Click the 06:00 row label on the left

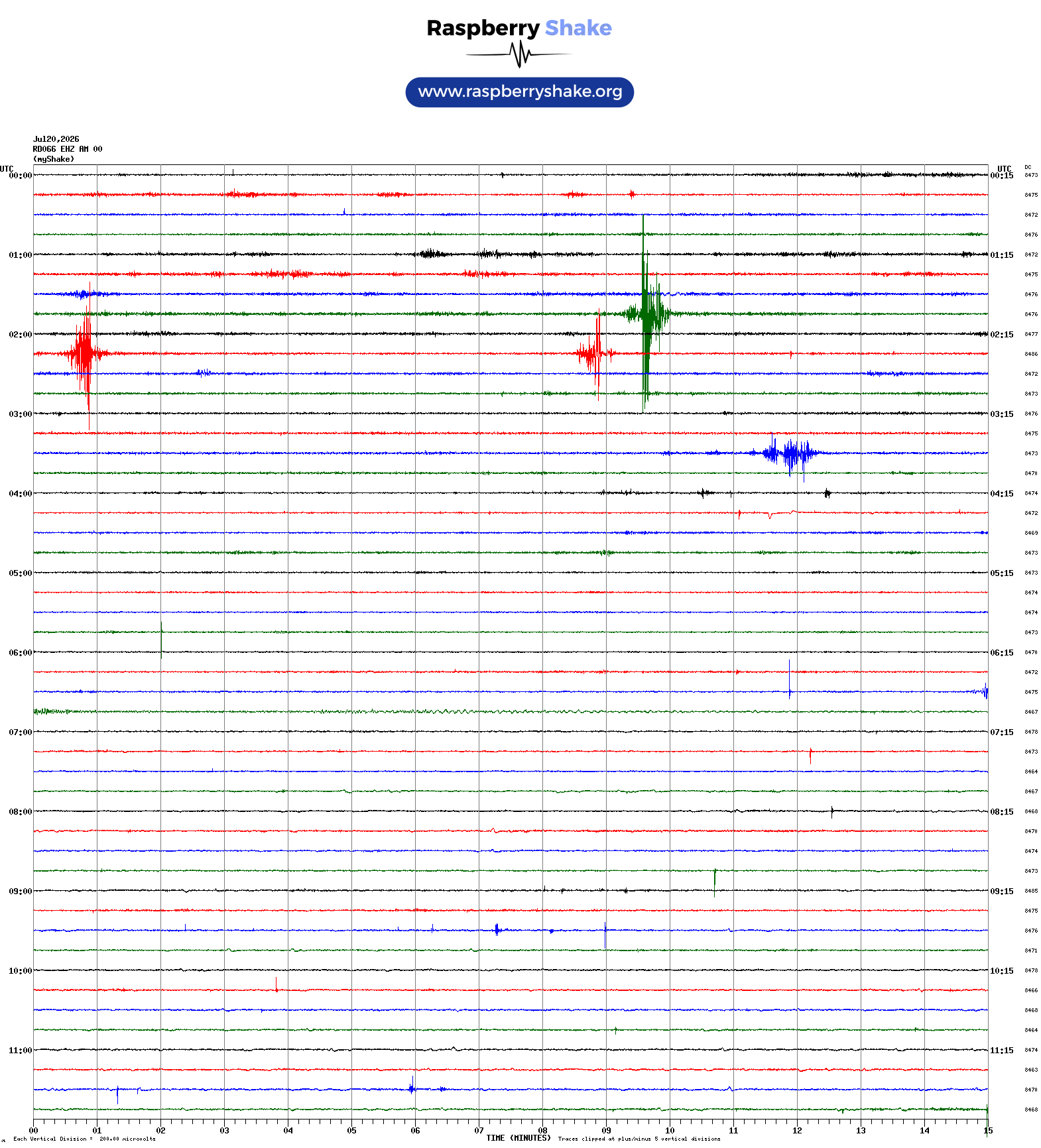pyautogui.click(x=21, y=653)
